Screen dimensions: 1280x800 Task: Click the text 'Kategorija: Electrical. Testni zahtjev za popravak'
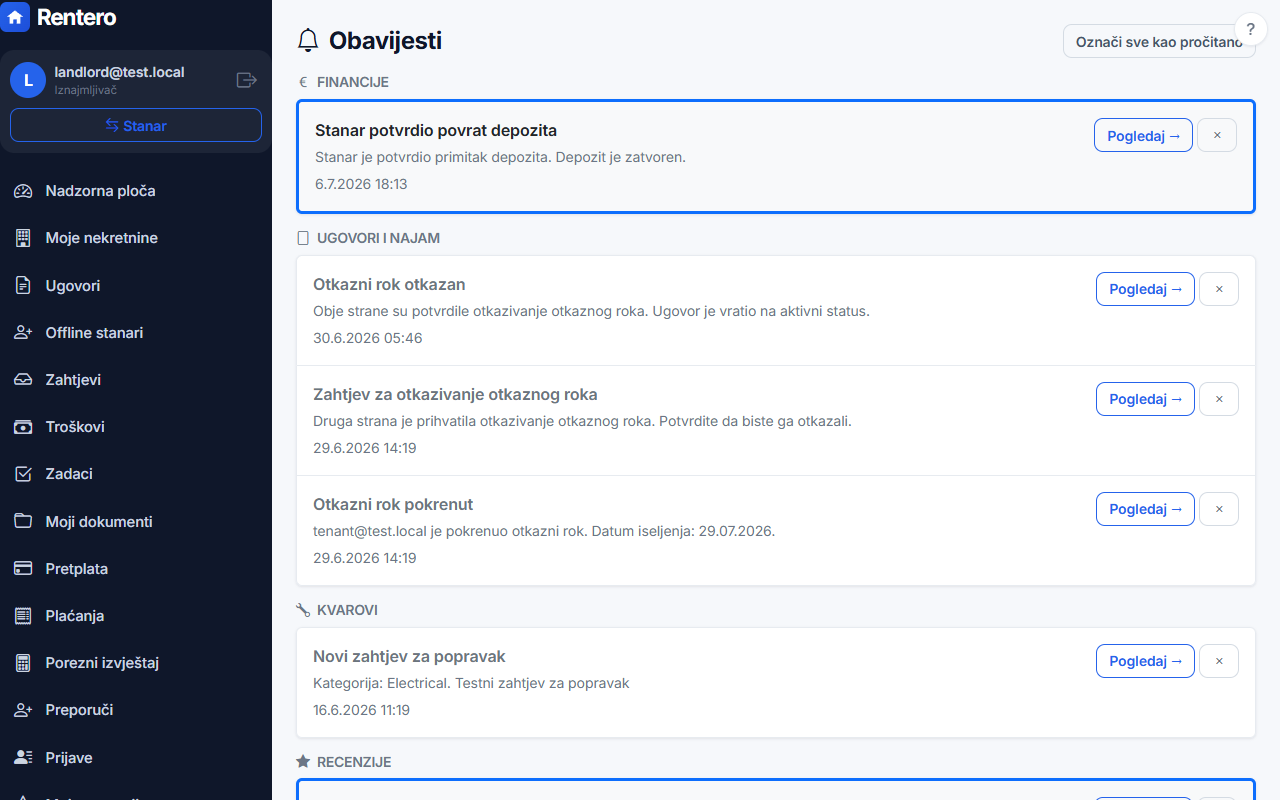[471, 683]
